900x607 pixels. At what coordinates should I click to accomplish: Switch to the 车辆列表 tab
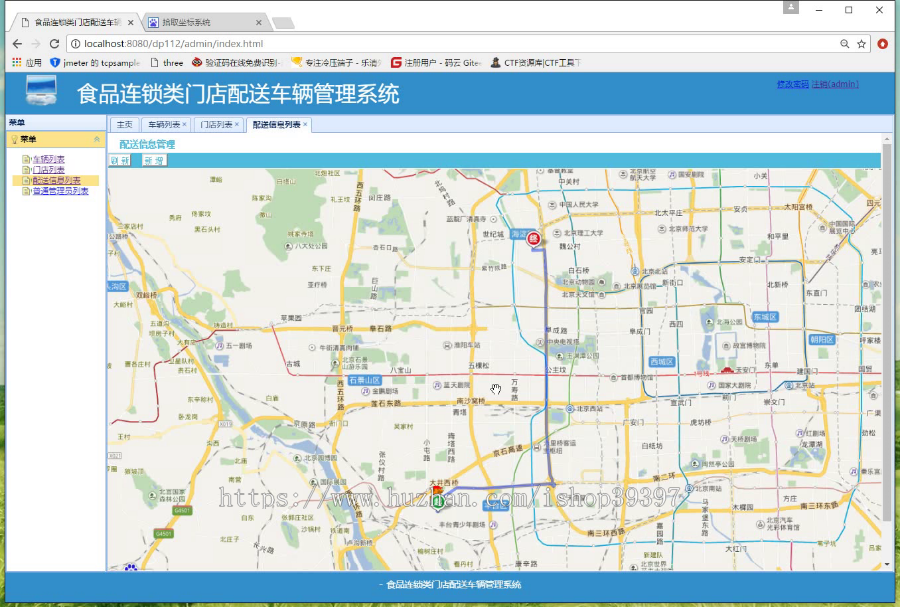tap(164, 124)
